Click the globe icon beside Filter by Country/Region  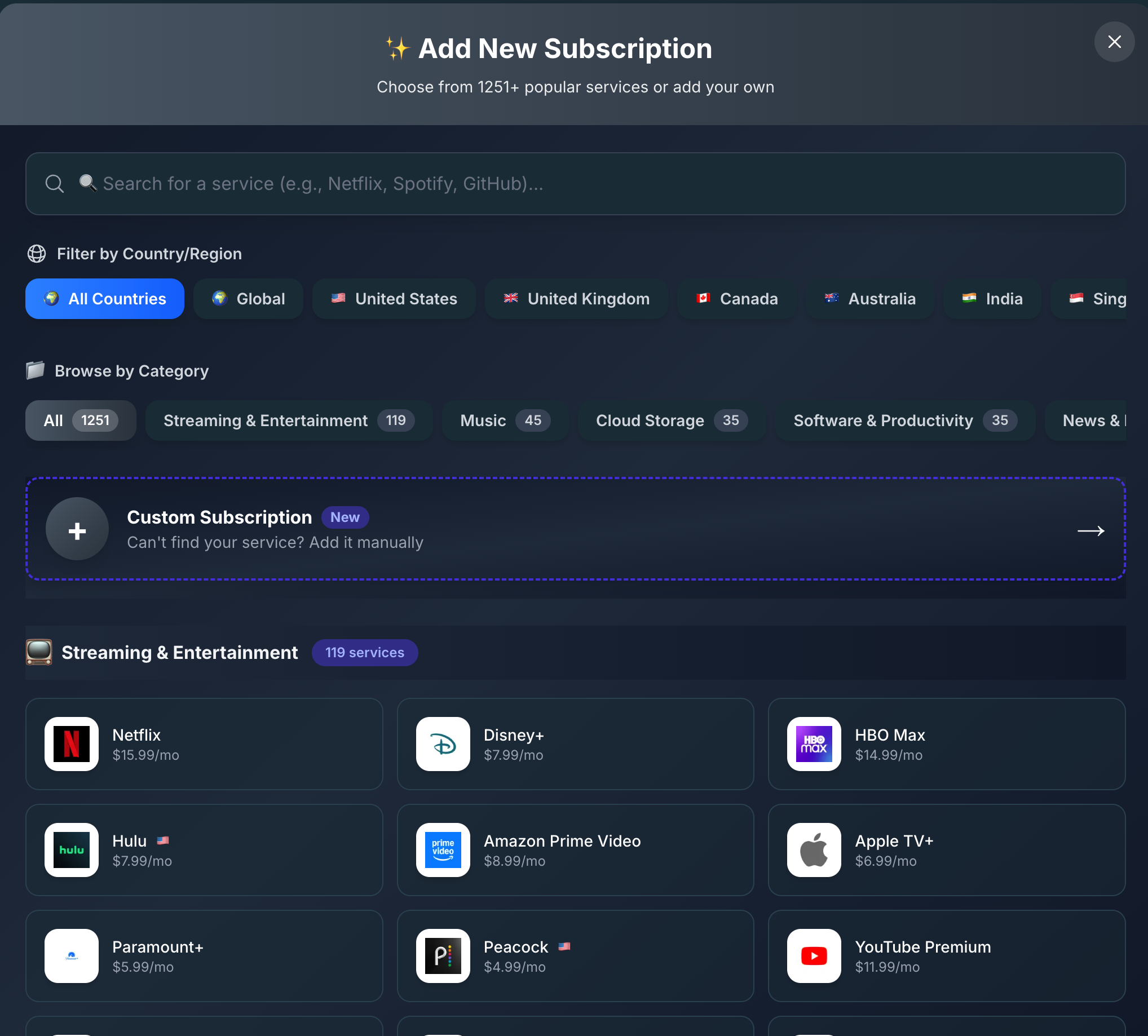pos(37,253)
